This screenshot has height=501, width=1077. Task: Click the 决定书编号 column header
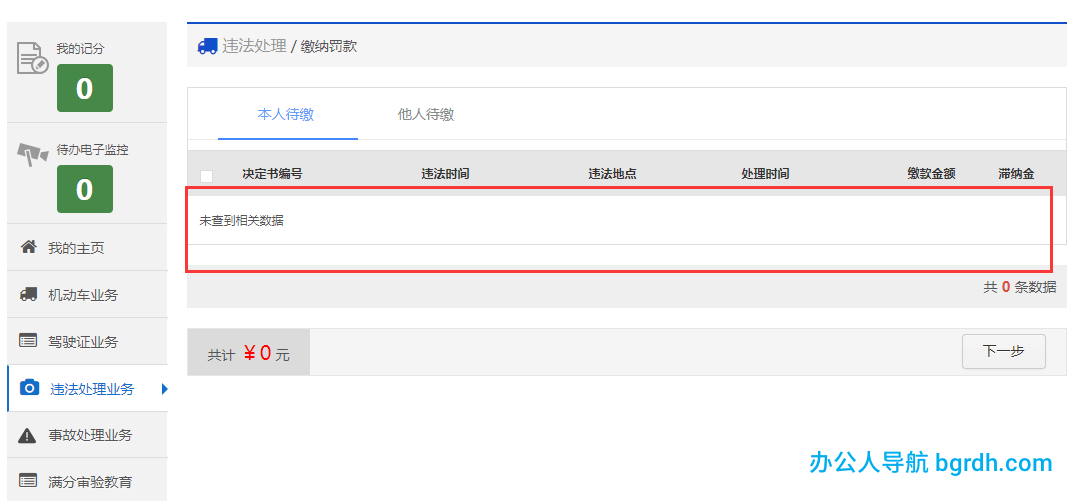click(x=272, y=174)
